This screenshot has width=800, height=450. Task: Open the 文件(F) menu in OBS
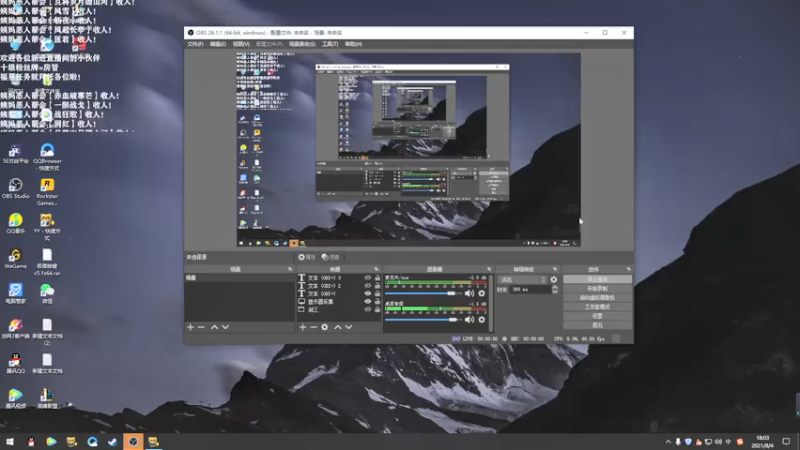point(195,44)
